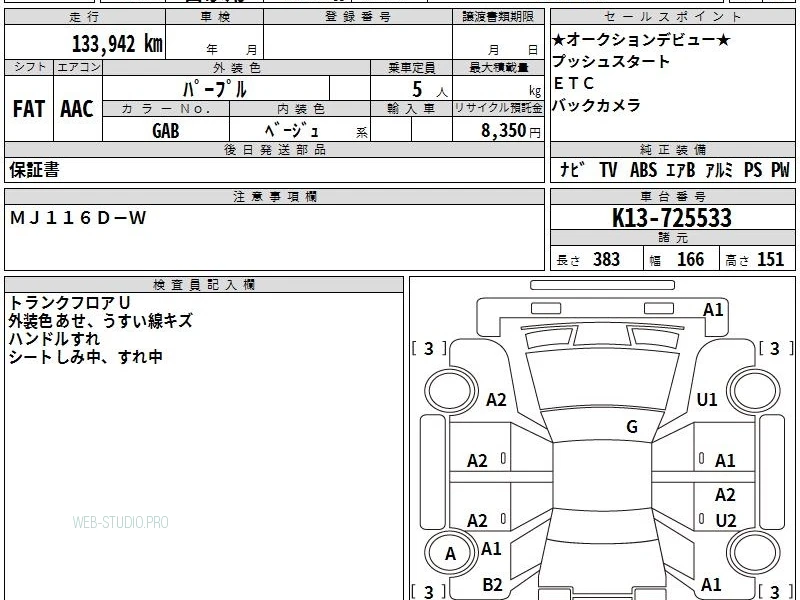Screen dimensions: 800x600
Task: Click the PS equipment label
Action: 753,169
